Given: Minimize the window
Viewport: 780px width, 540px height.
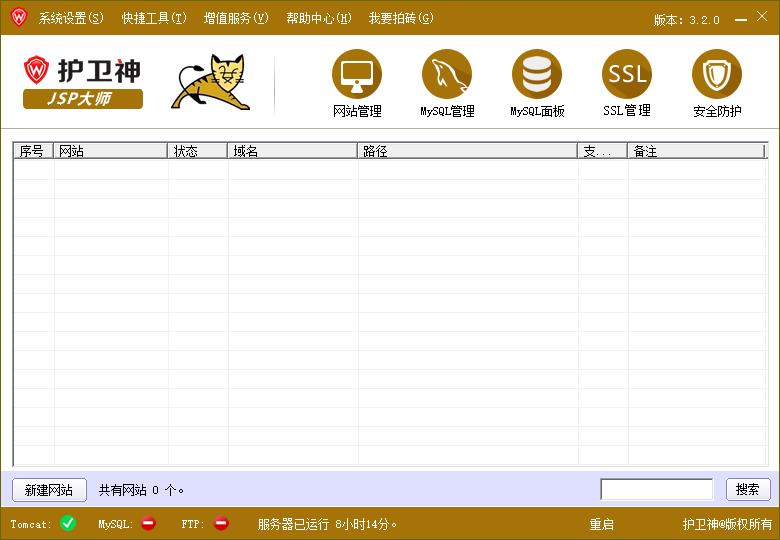Looking at the screenshot, I should click(741, 19).
